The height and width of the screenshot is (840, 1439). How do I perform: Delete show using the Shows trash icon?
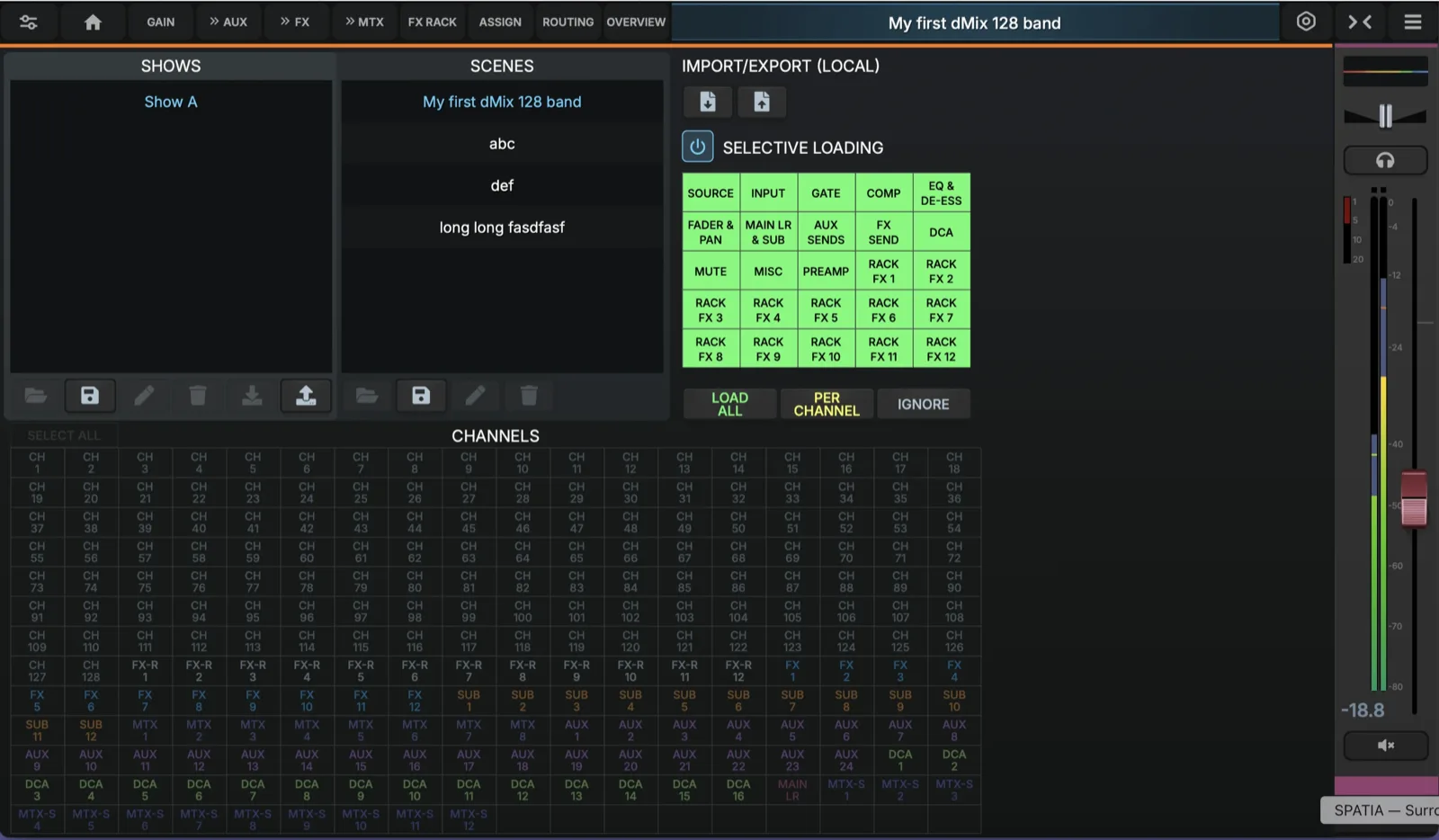coord(198,396)
